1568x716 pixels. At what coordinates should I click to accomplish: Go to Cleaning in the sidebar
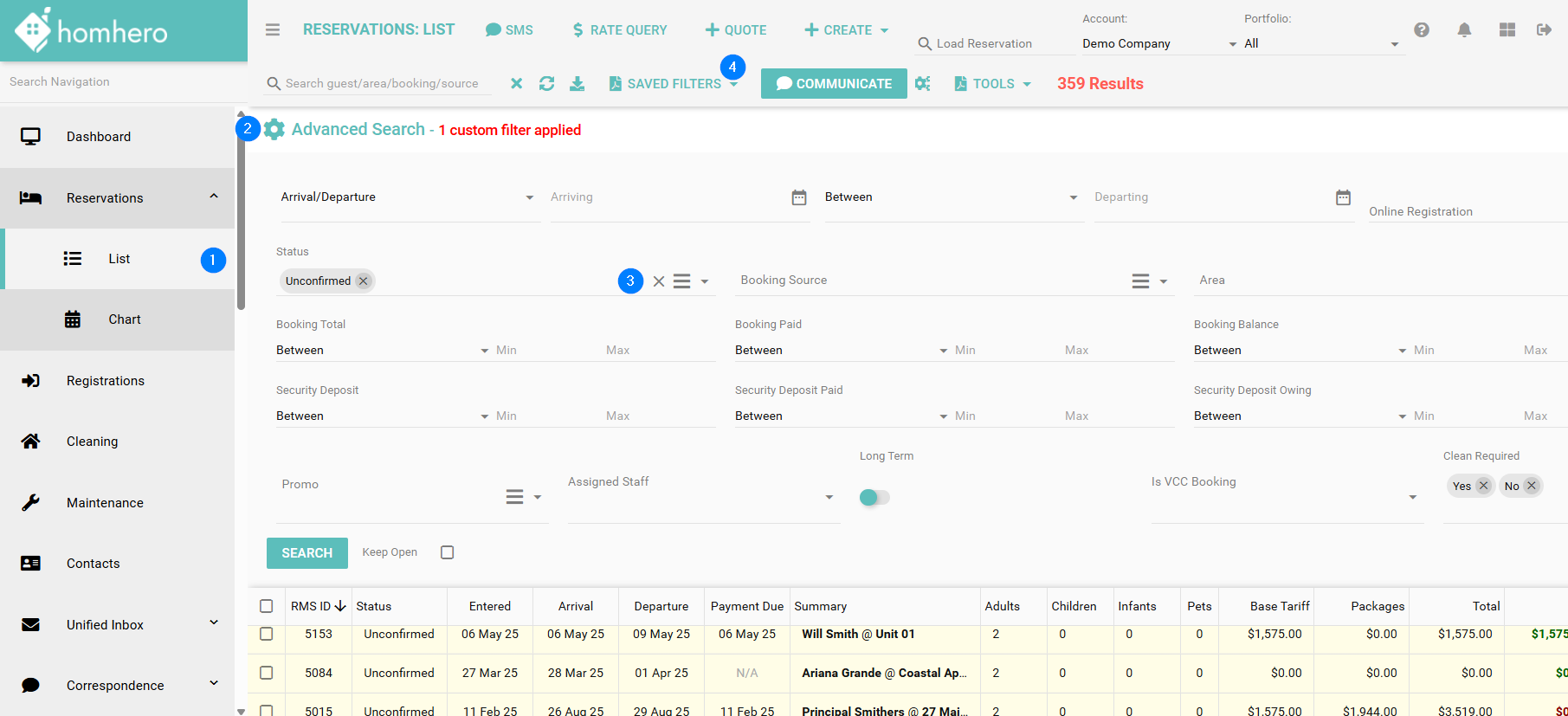click(92, 442)
